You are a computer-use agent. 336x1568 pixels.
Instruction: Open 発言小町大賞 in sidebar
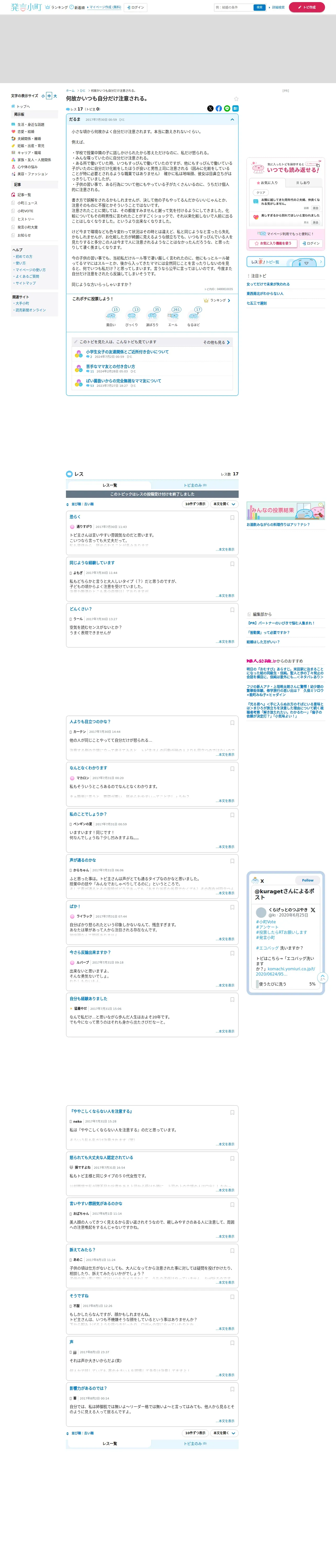(x=24, y=227)
